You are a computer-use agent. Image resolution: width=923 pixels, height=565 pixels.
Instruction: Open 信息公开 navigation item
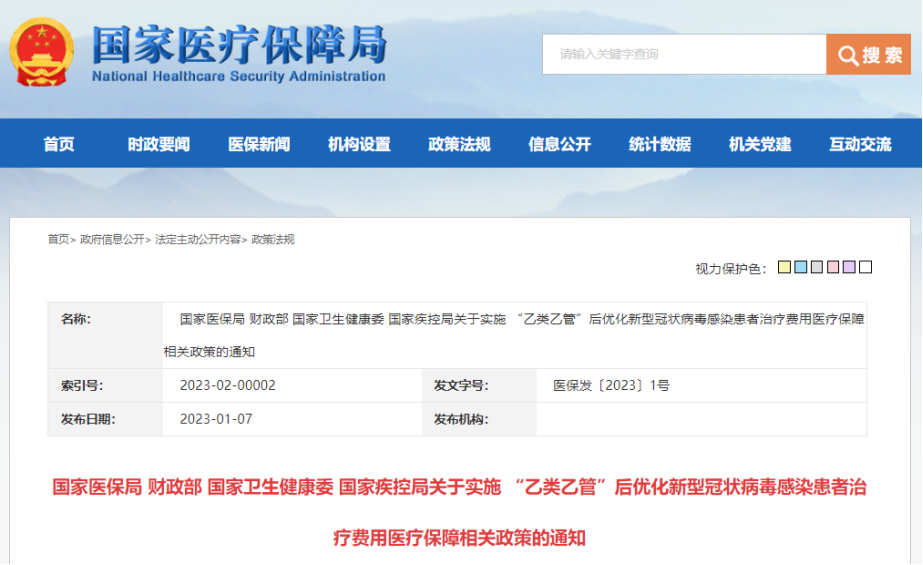560,144
